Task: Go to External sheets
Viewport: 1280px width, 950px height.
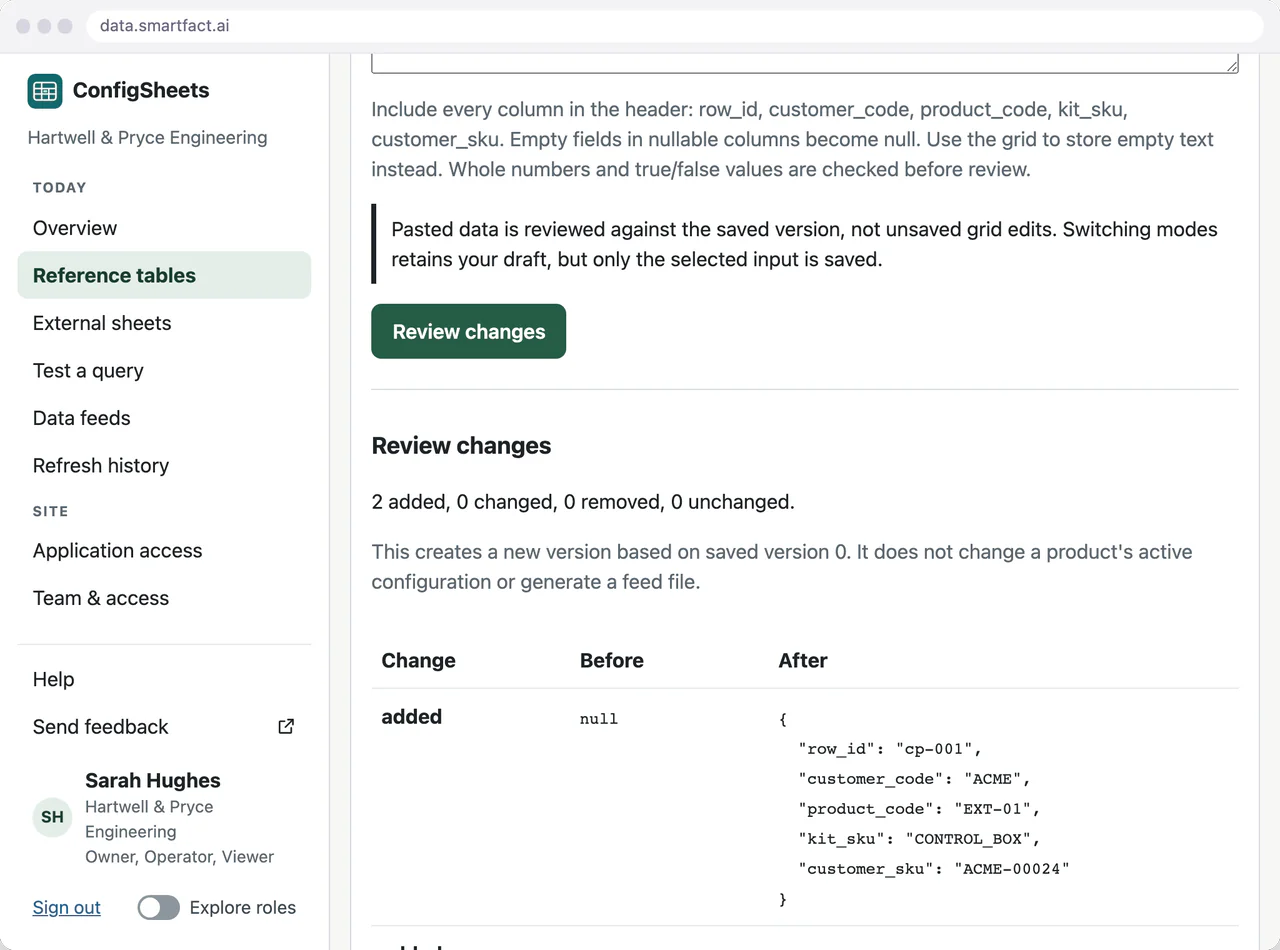Action: pos(164,323)
